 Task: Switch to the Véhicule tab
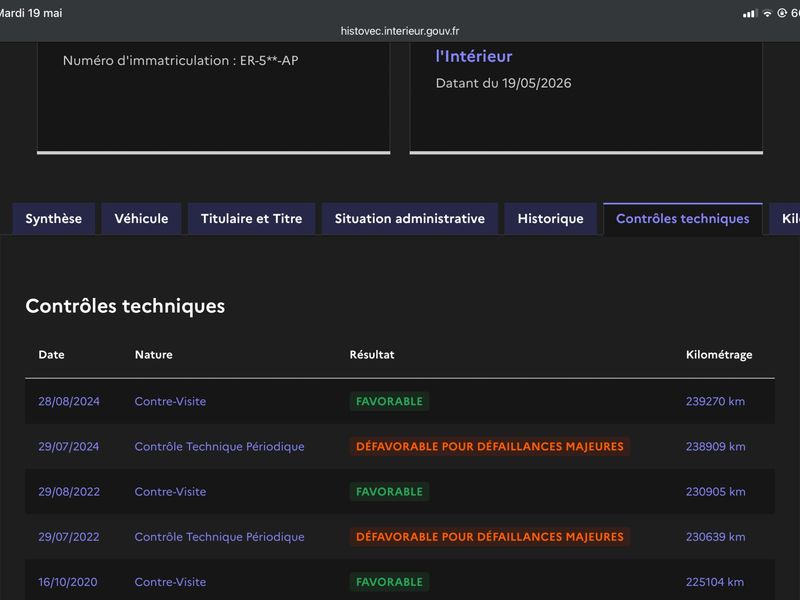coord(141,219)
